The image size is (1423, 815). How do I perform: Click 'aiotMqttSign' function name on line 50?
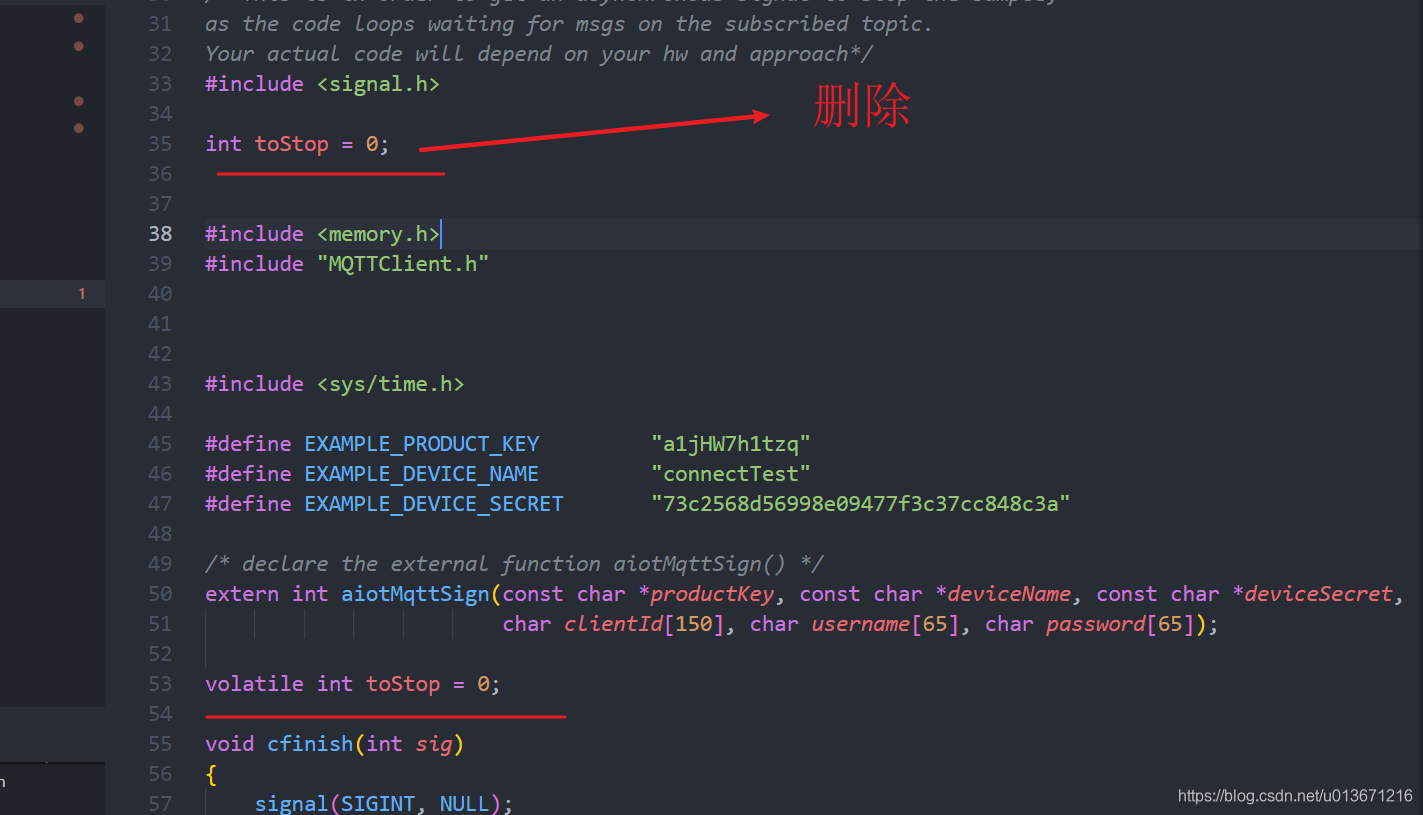pos(415,594)
